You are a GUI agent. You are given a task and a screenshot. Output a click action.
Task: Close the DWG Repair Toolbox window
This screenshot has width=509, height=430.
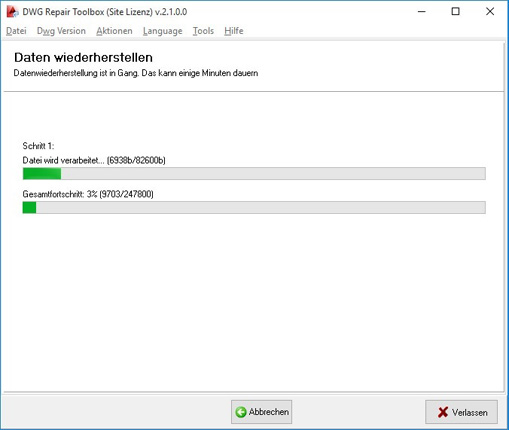coord(490,12)
